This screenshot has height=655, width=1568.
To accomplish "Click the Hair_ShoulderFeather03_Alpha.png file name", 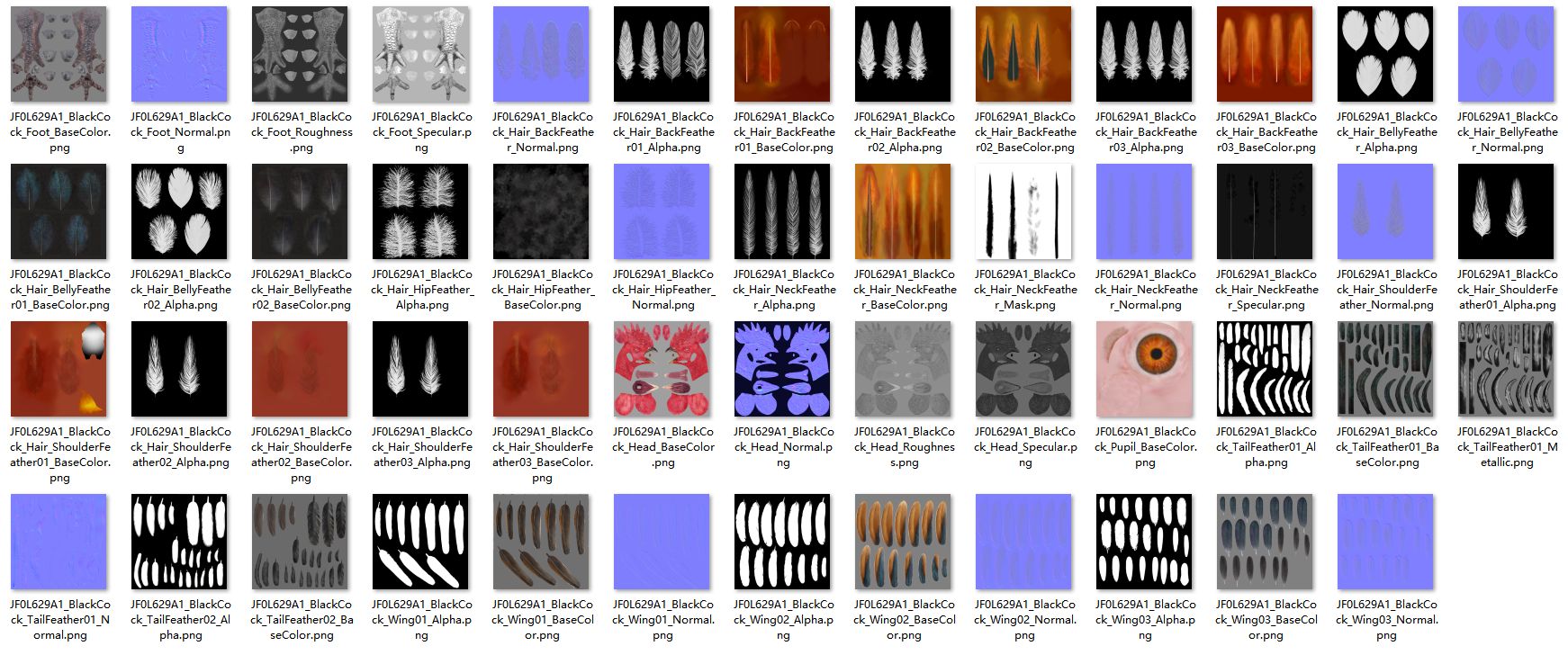I will [x=421, y=447].
